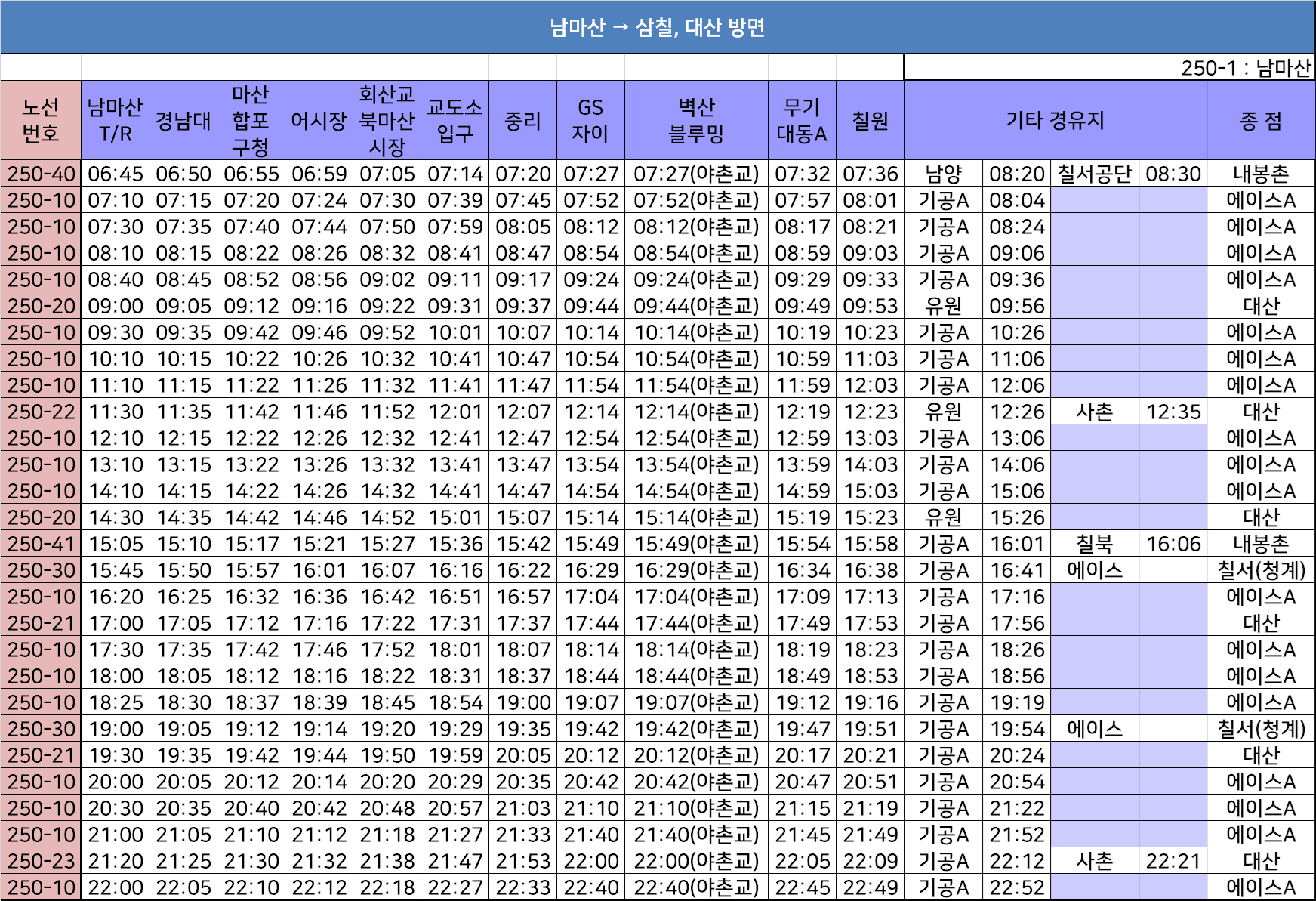Select the title '남마산 → 삼칠, 대산 방면'
This screenshot has width=1316, height=901.
pyautogui.click(x=658, y=28)
